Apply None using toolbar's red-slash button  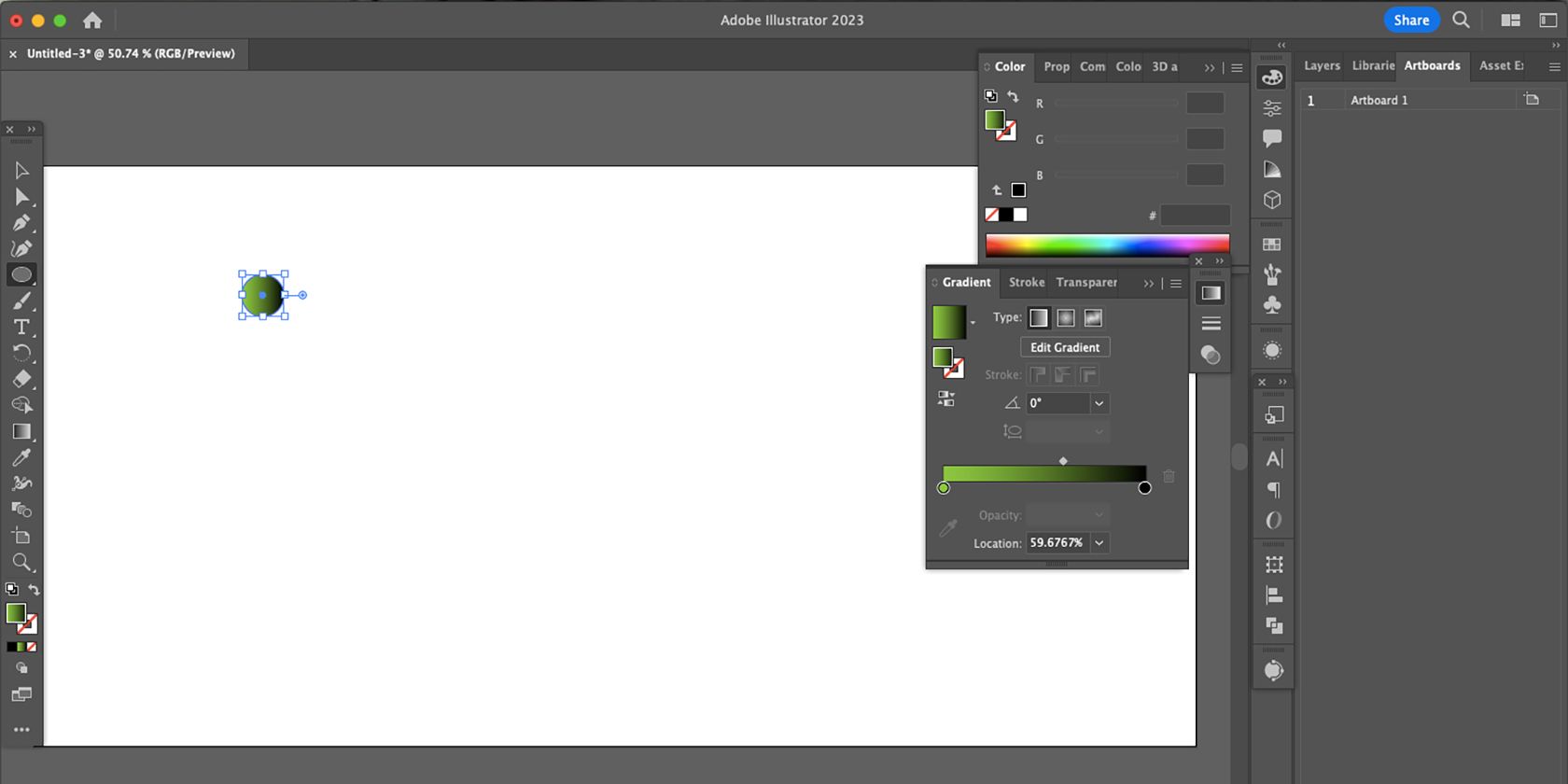click(32, 647)
